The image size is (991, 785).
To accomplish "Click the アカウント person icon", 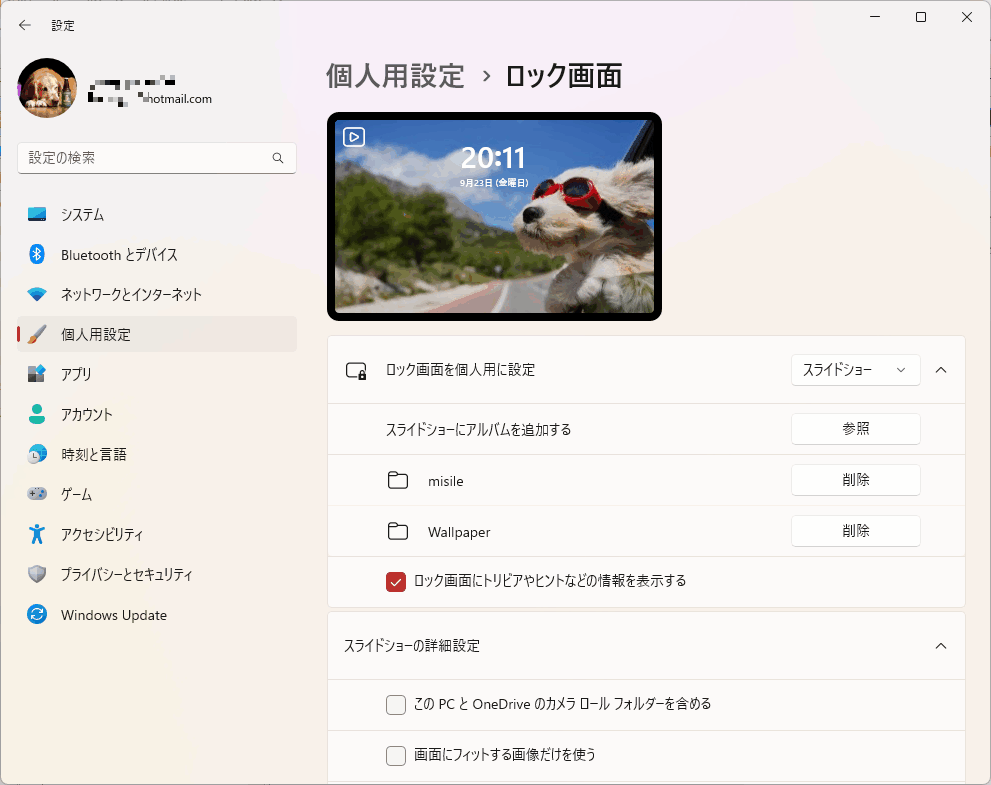I will click(x=37, y=414).
